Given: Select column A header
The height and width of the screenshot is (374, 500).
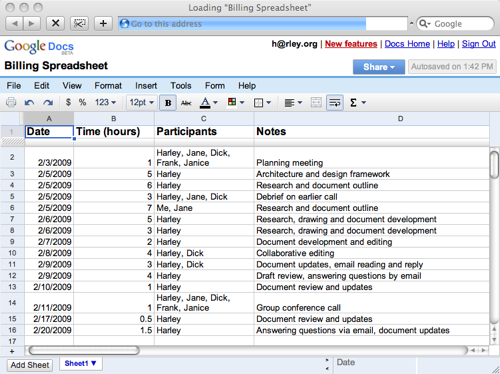Looking at the screenshot, I should coord(49,119).
